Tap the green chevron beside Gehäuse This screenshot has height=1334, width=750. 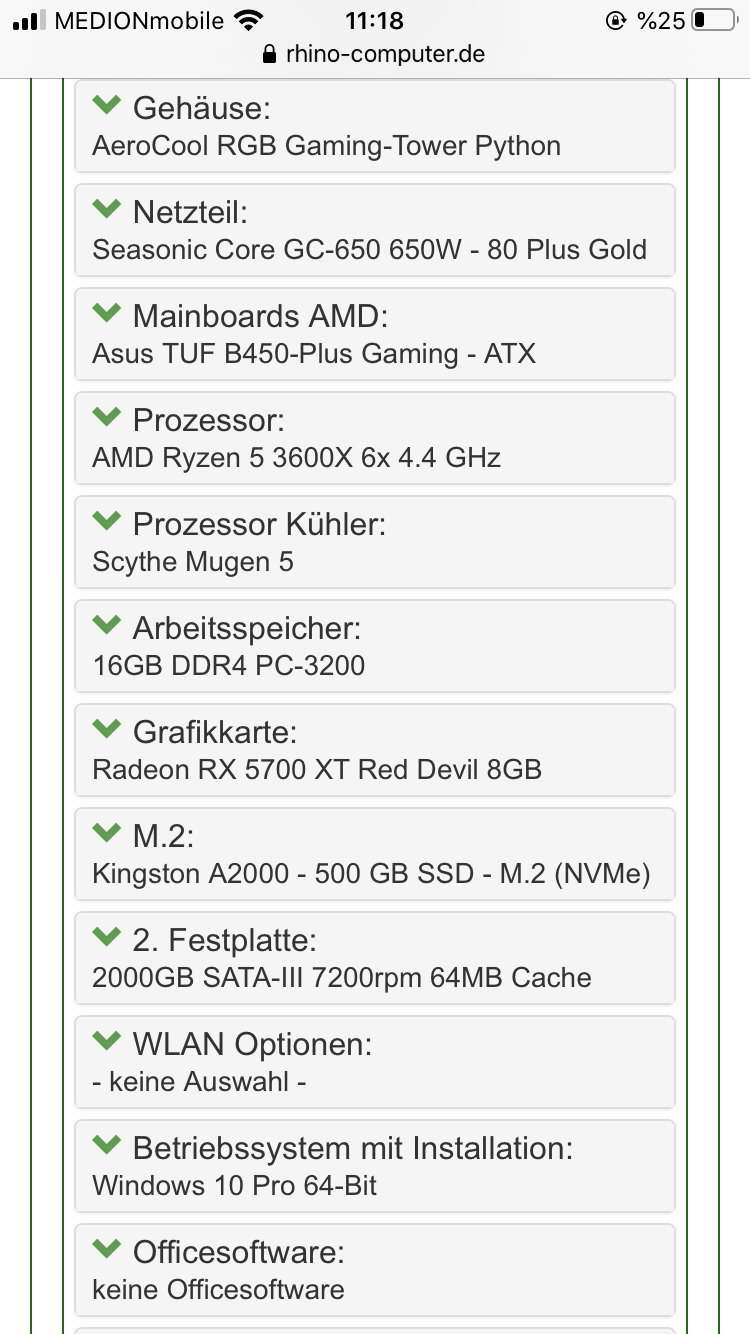(106, 105)
